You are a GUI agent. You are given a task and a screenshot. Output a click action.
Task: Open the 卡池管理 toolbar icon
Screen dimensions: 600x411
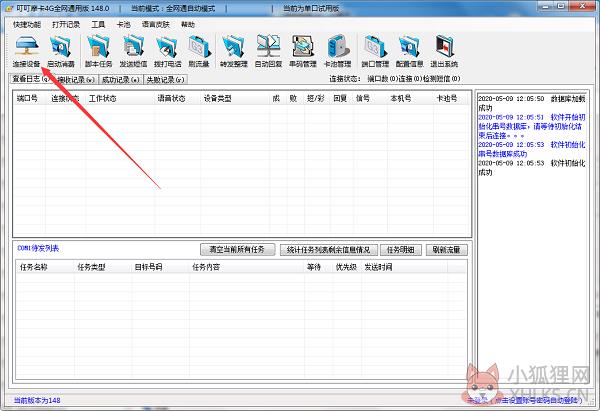[x=337, y=51]
